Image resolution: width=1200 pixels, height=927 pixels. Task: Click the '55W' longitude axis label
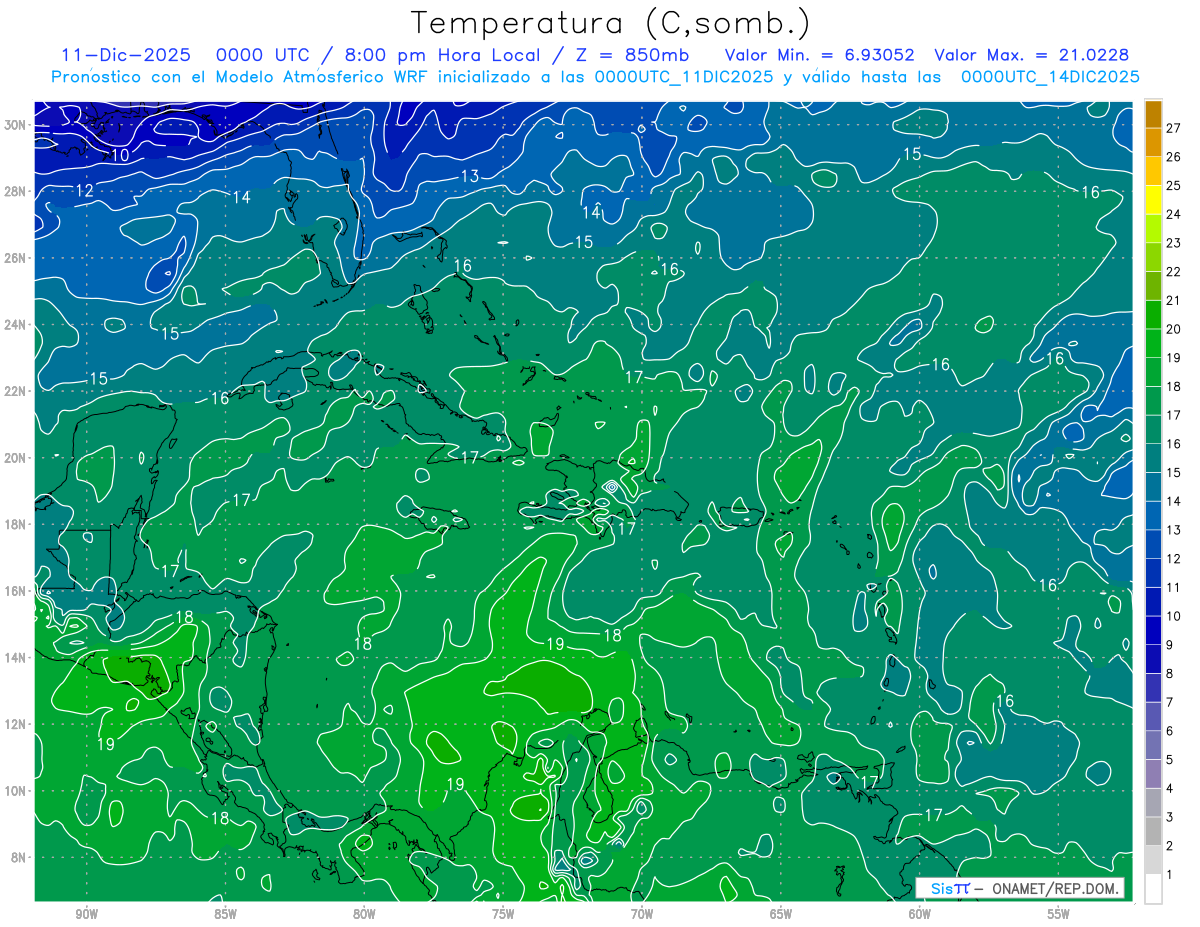1059,914
